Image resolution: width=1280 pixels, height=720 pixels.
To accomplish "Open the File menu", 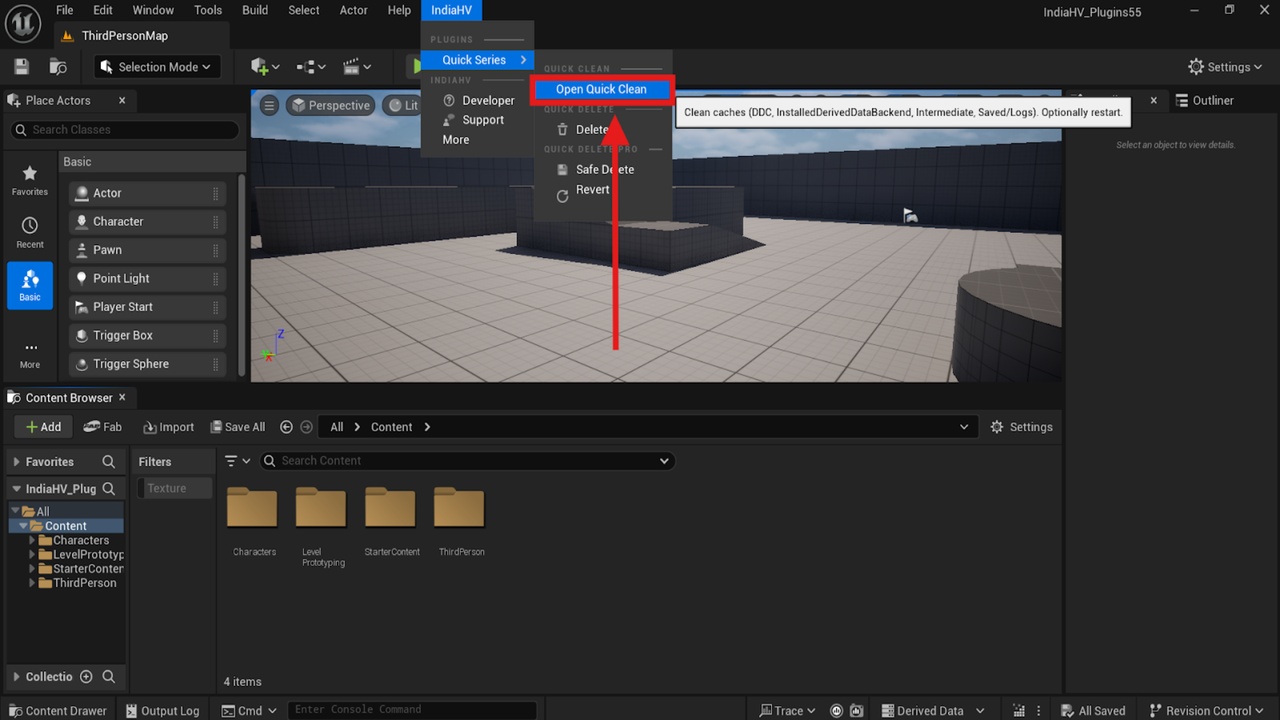I will pos(64,10).
